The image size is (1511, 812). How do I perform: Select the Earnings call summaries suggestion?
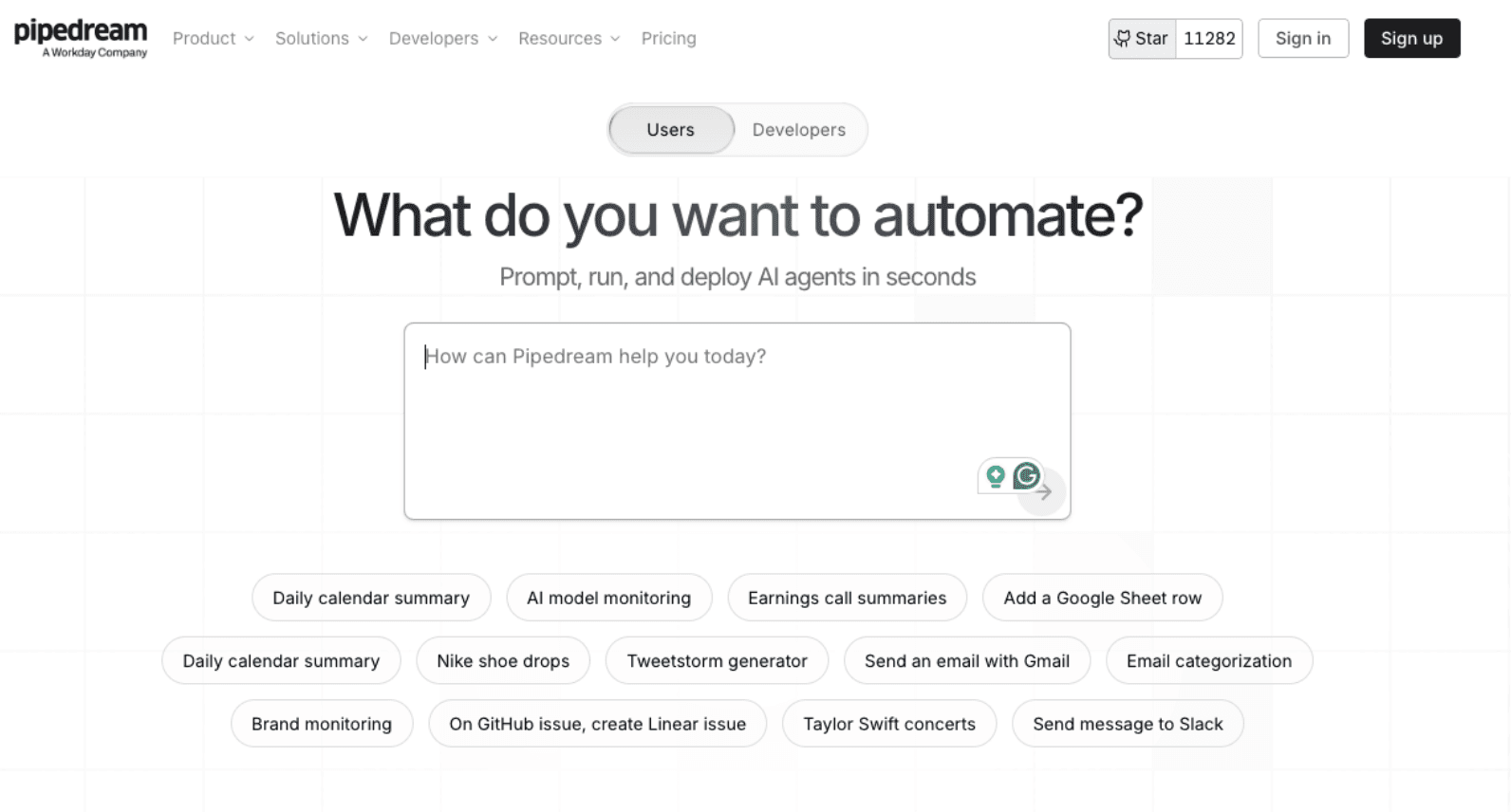[x=848, y=598]
